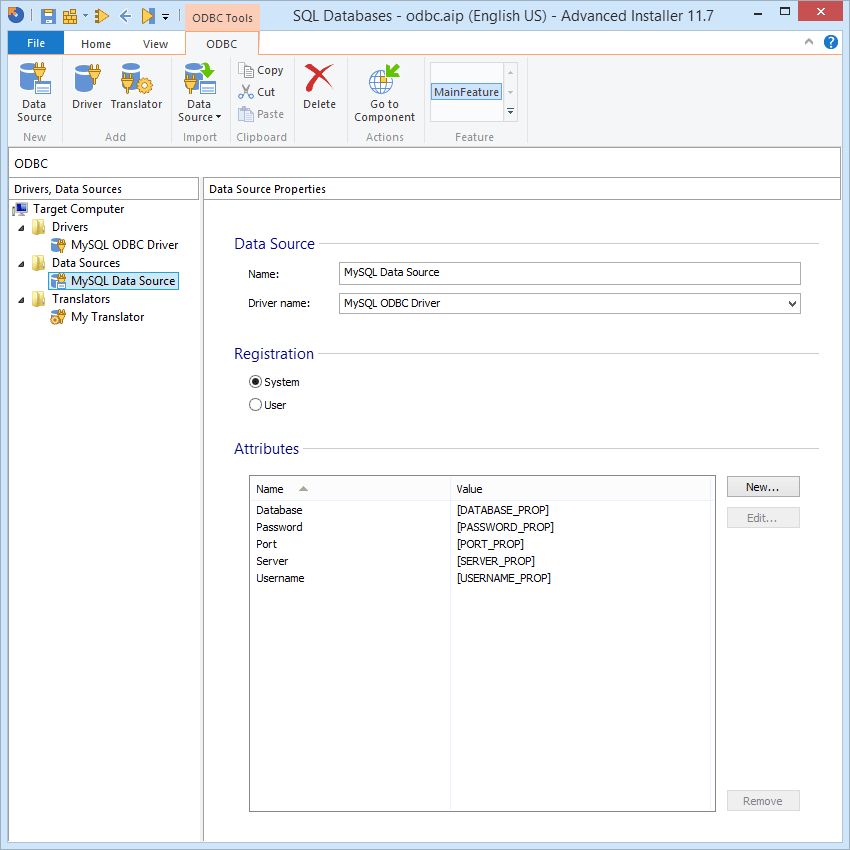The width and height of the screenshot is (850, 850).
Task: Open the Build options dropdown arrow
Action: [85, 16]
